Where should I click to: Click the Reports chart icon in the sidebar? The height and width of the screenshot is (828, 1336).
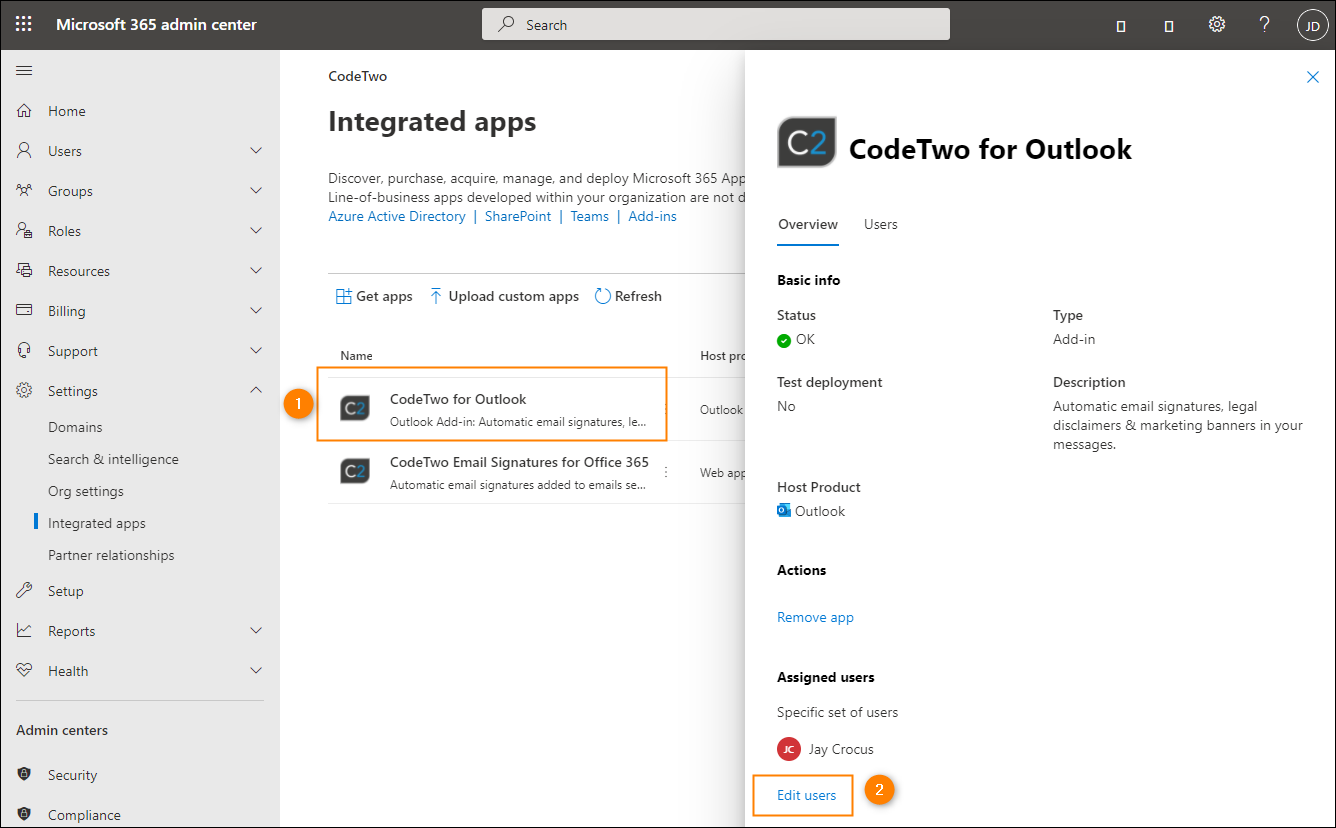point(25,631)
